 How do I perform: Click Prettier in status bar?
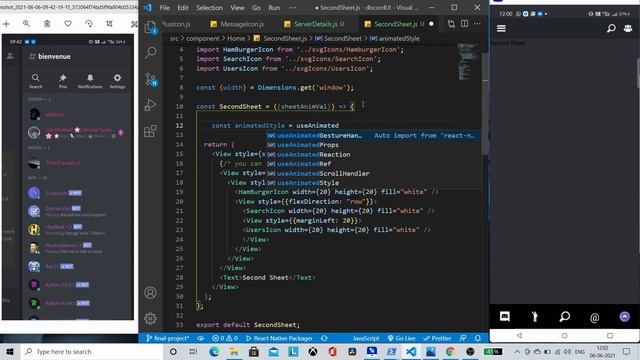(438, 338)
